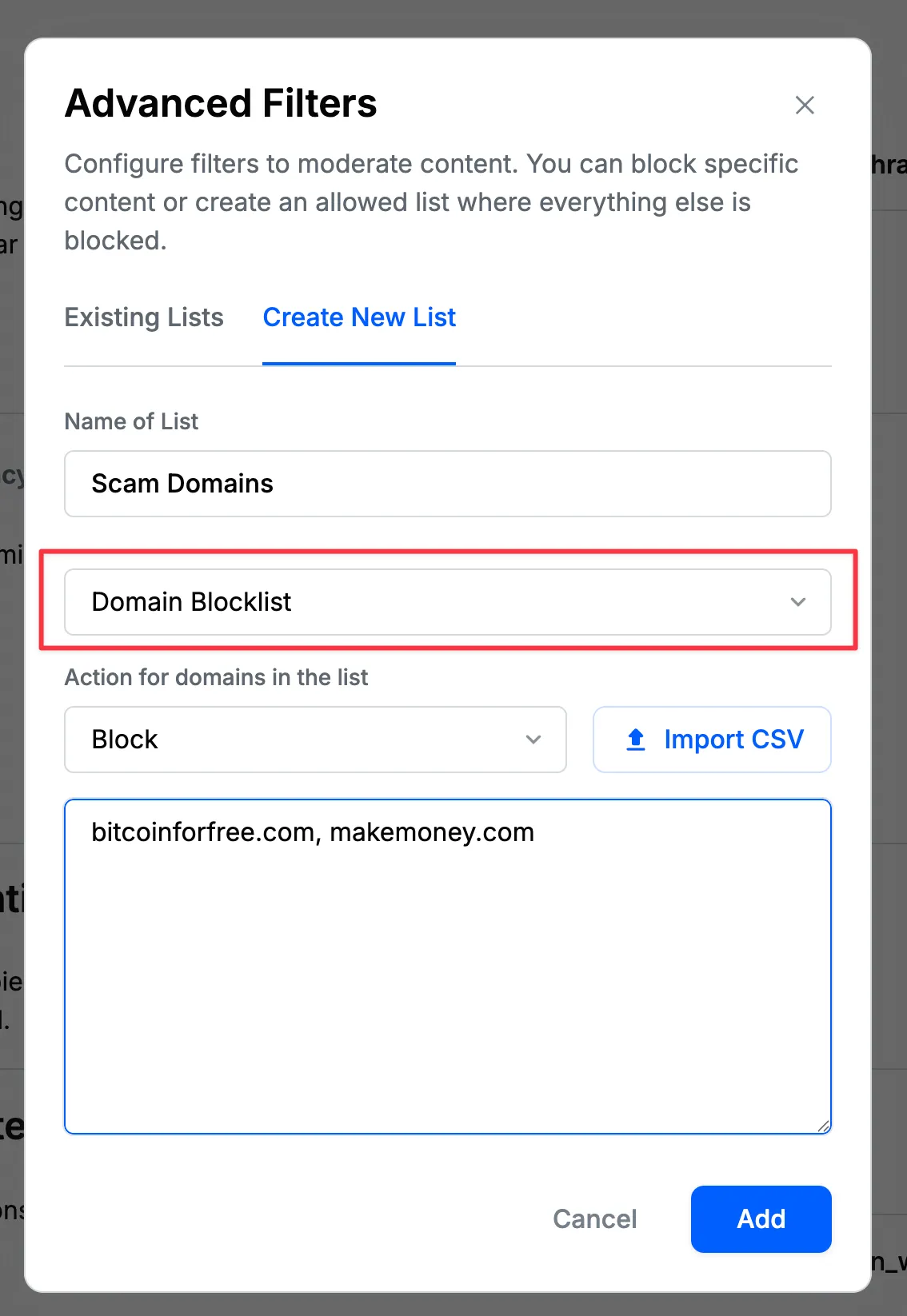This screenshot has width=907, height=1316.
Task: Click the Add button to save the list
Action: pyautogui.click(x=760, y=1219)
